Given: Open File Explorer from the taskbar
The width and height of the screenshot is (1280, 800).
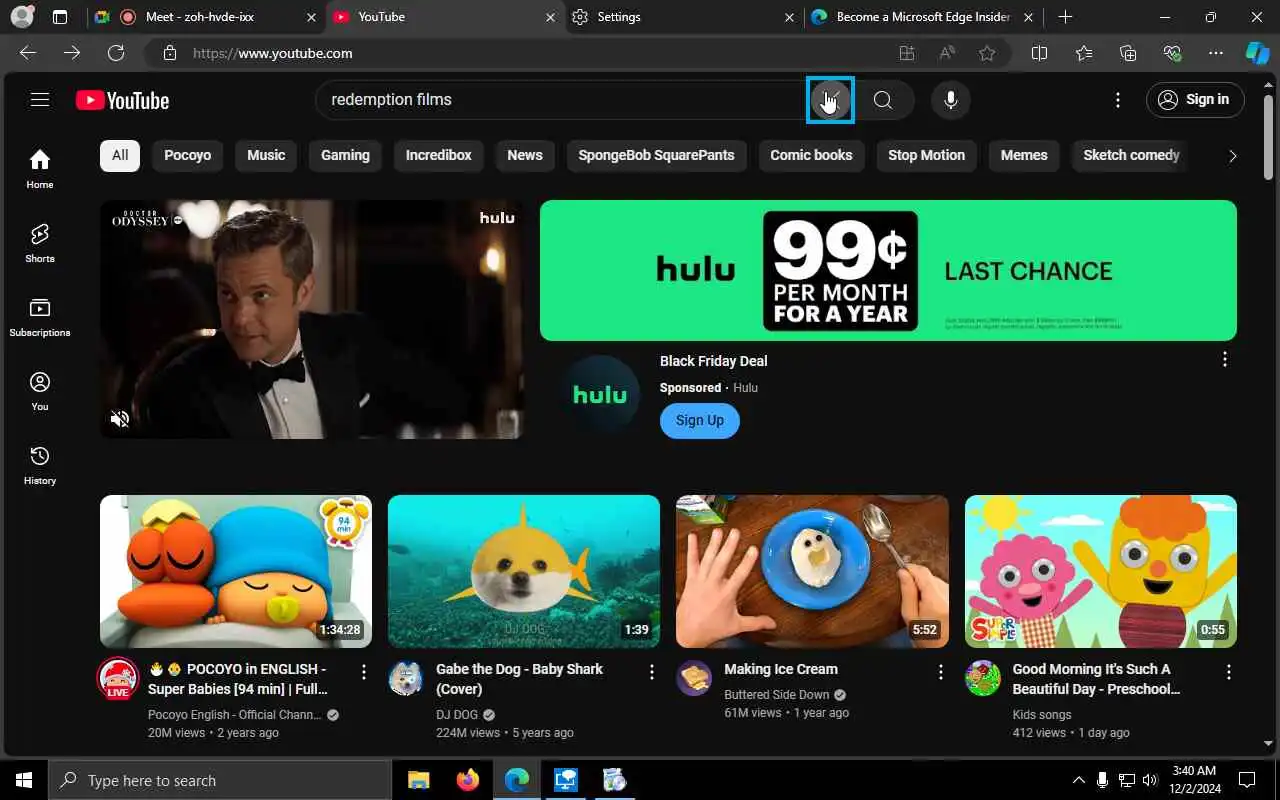Looking at the screenshot, I should 418,780.
